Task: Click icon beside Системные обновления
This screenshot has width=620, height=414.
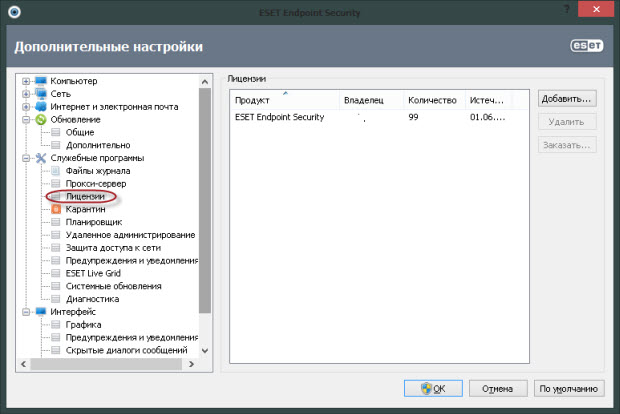Action: click(x=56, y=286)
